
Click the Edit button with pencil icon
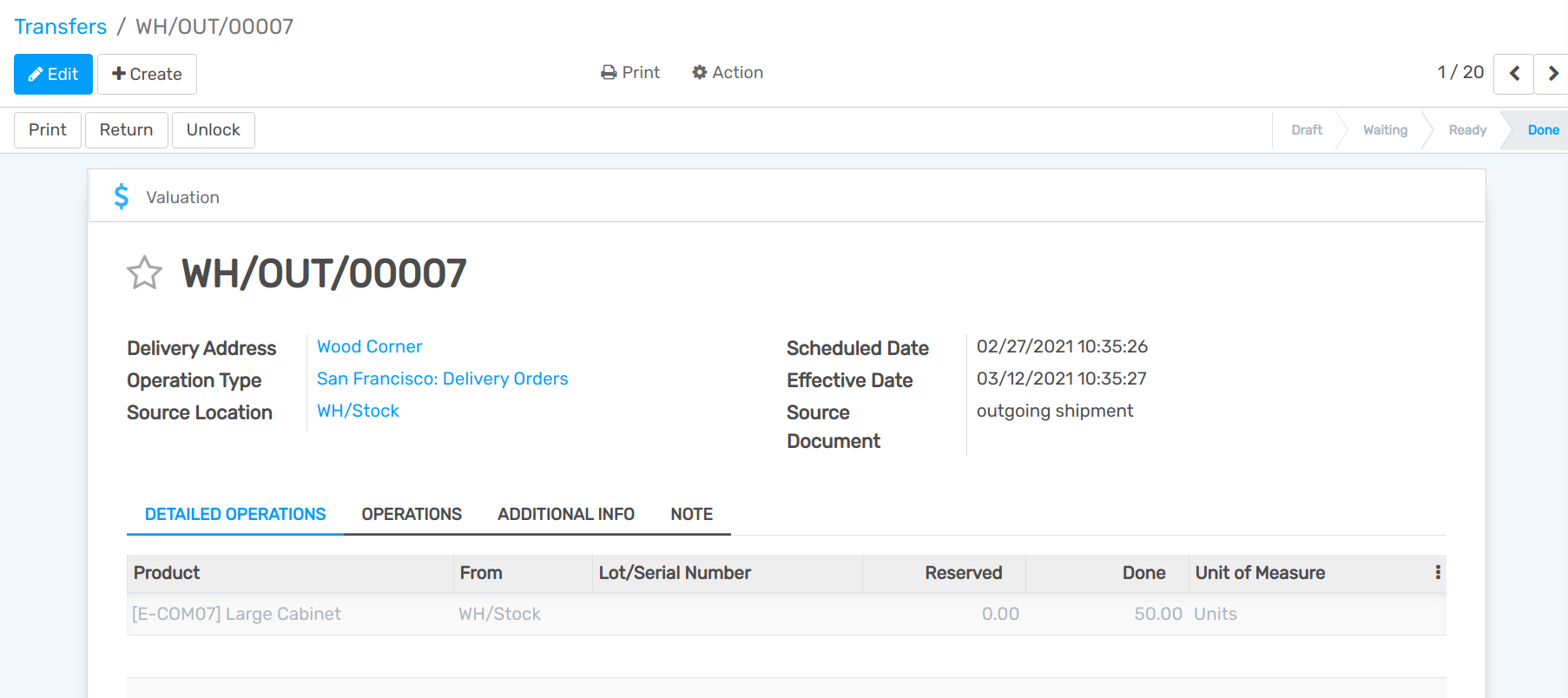pyautogui.click(x=53, y=74)
